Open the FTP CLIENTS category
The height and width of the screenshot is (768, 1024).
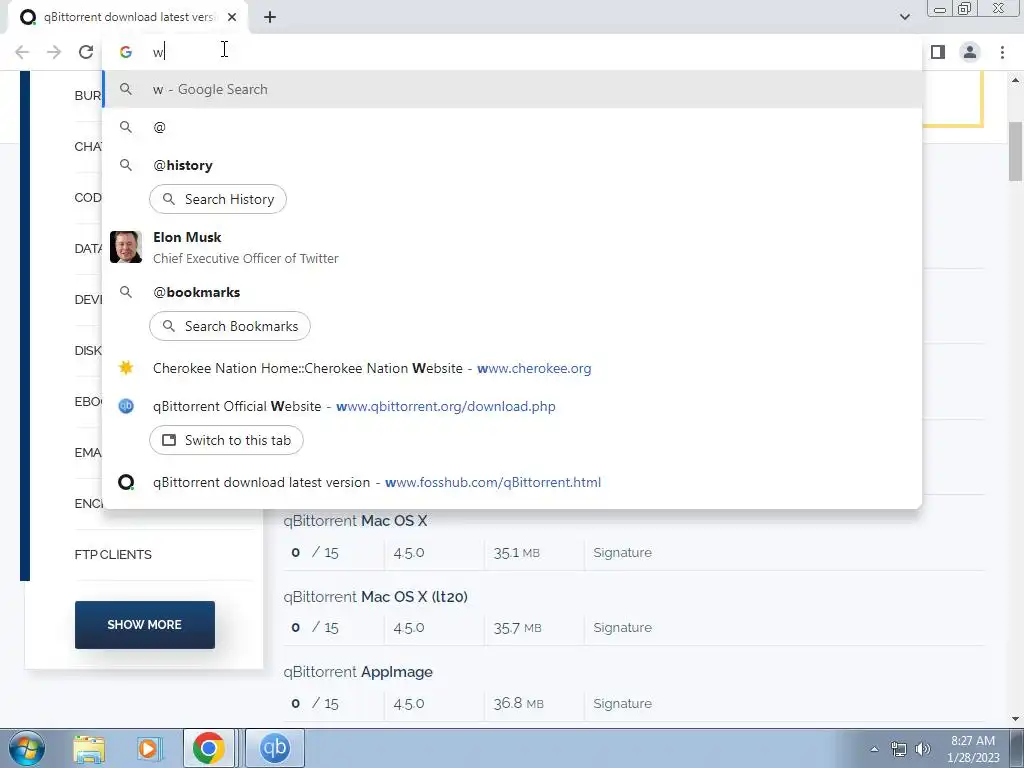(x=113, y=554)
